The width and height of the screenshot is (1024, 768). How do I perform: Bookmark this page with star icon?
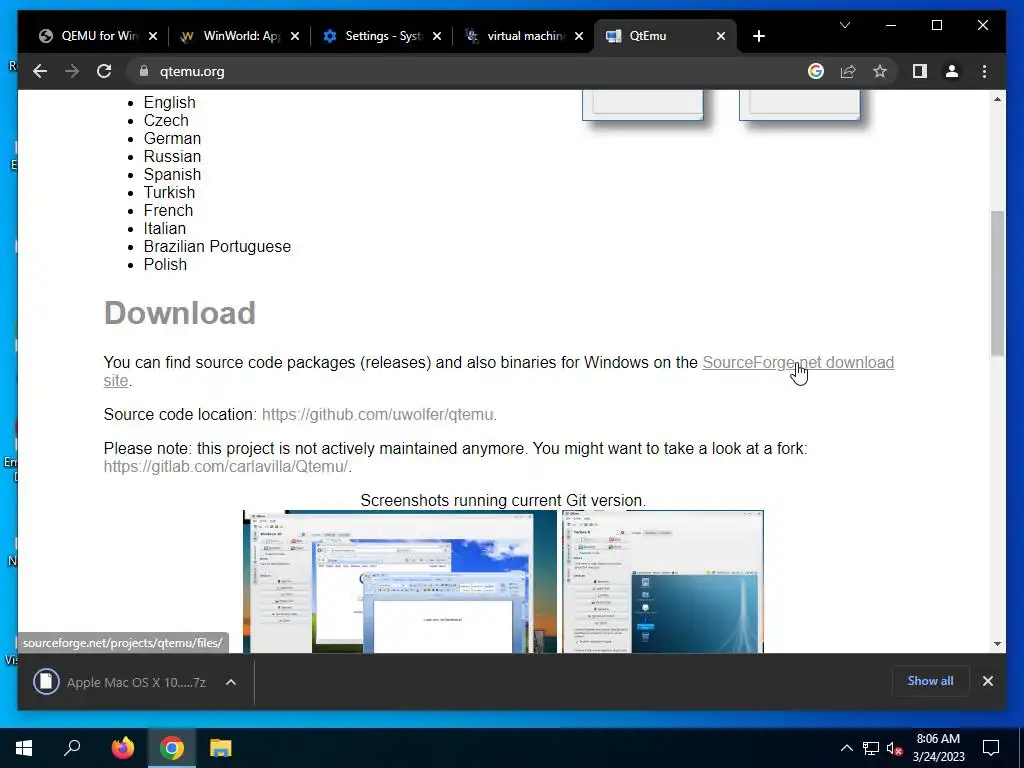pyautogui.click(x=880, y=71)
